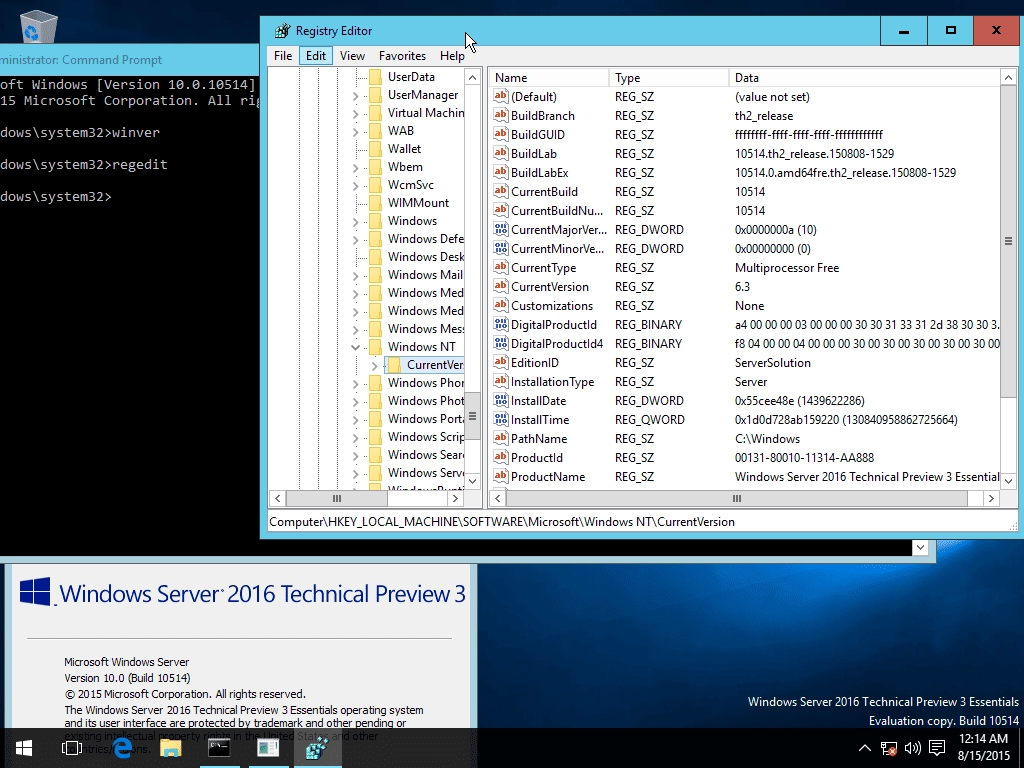Open File Explorer from the taskbar

[170, 748]
